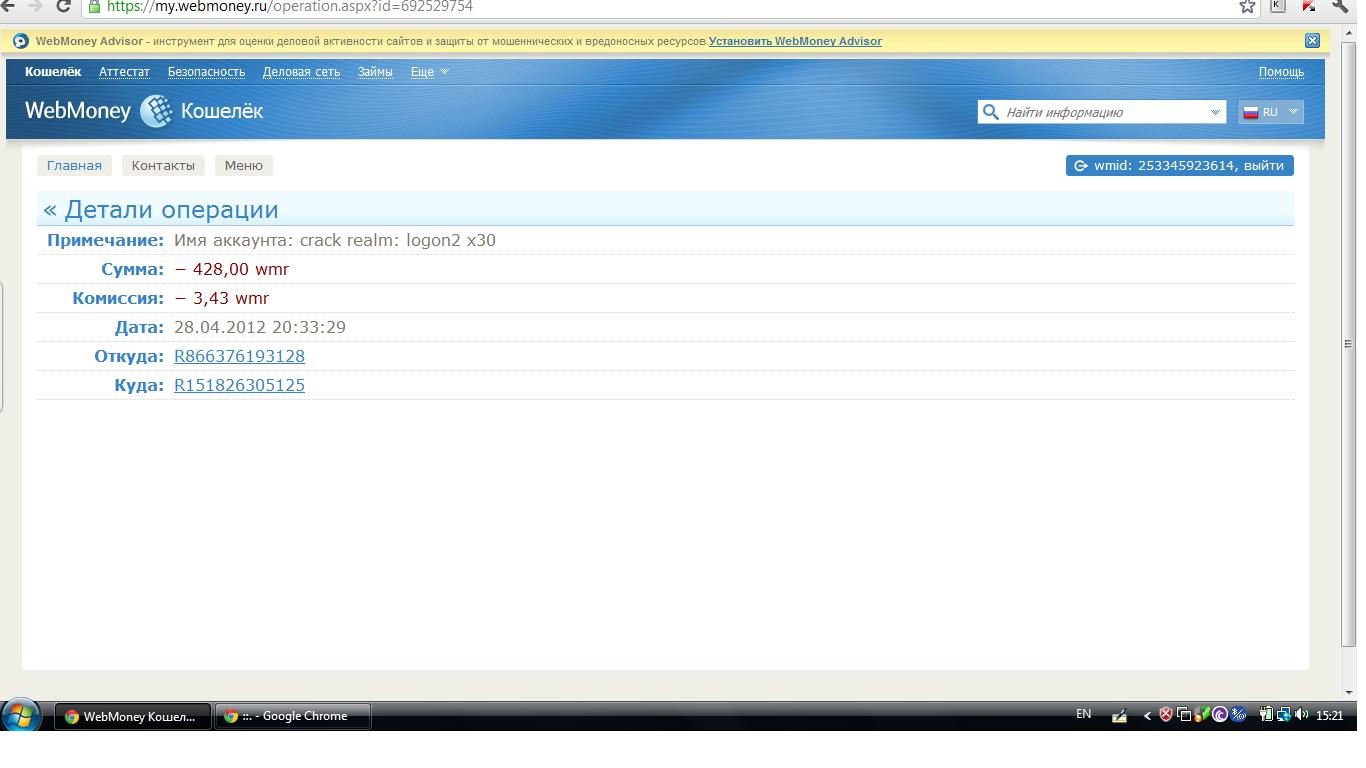This screenshot has height=768, width=1366.
Task: Click into the Найти информацию search field
Action: pyautogui.click(x=1100, y=112)
